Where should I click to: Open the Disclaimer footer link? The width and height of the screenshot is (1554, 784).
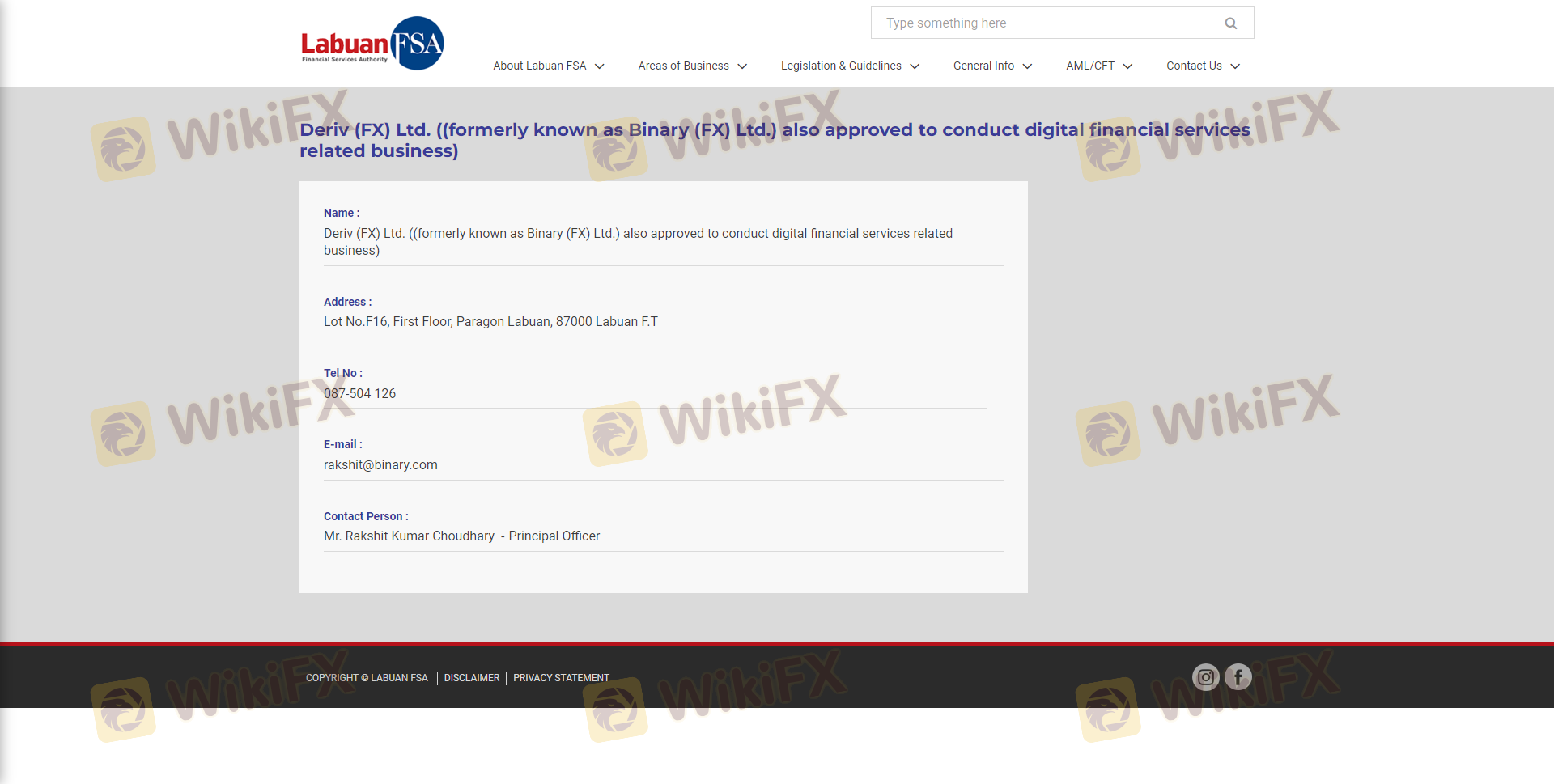coord(472,678)
